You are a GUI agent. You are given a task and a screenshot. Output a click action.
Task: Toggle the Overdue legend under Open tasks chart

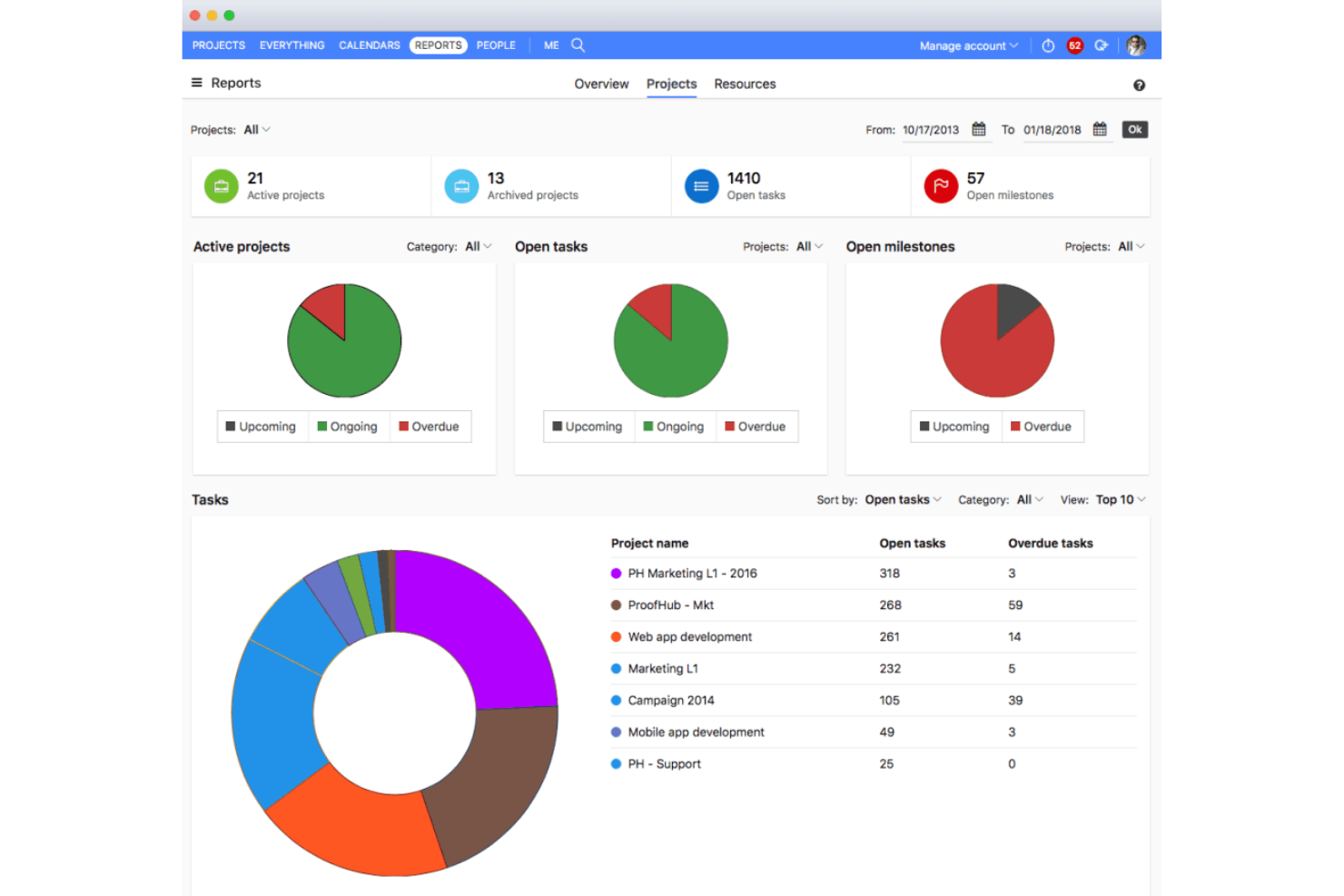pyautogui.click(x=756, y=427)
